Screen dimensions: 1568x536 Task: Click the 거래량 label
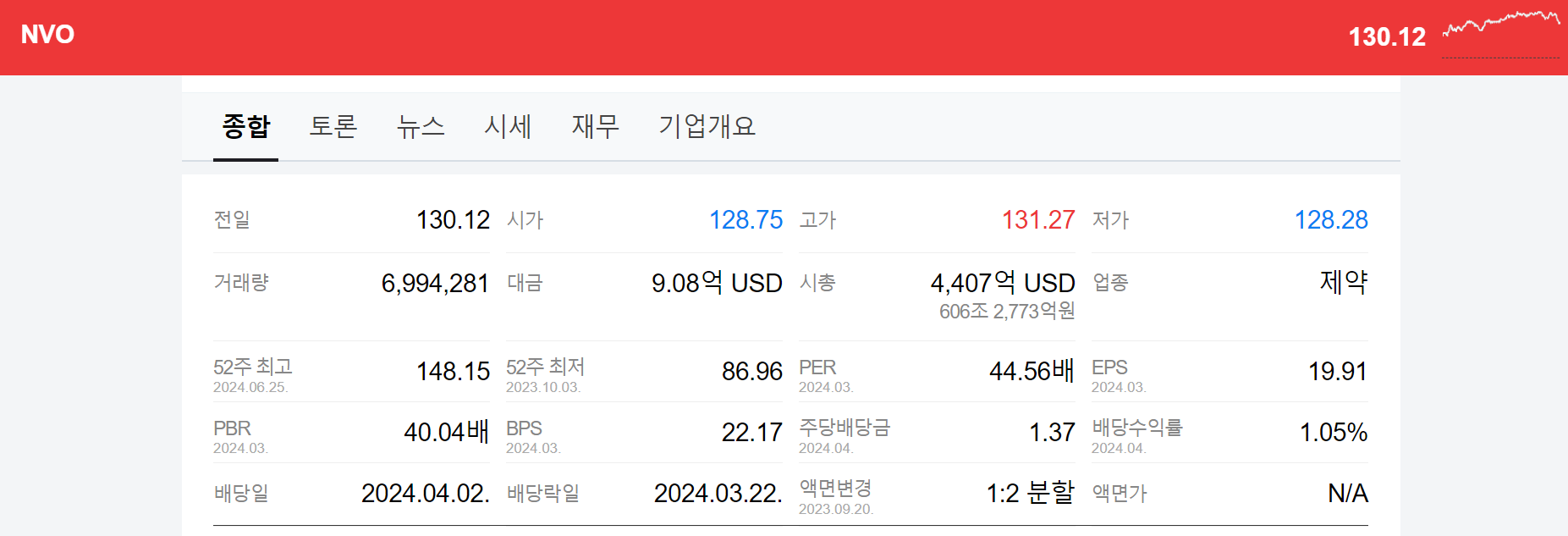tap(241, 282)
